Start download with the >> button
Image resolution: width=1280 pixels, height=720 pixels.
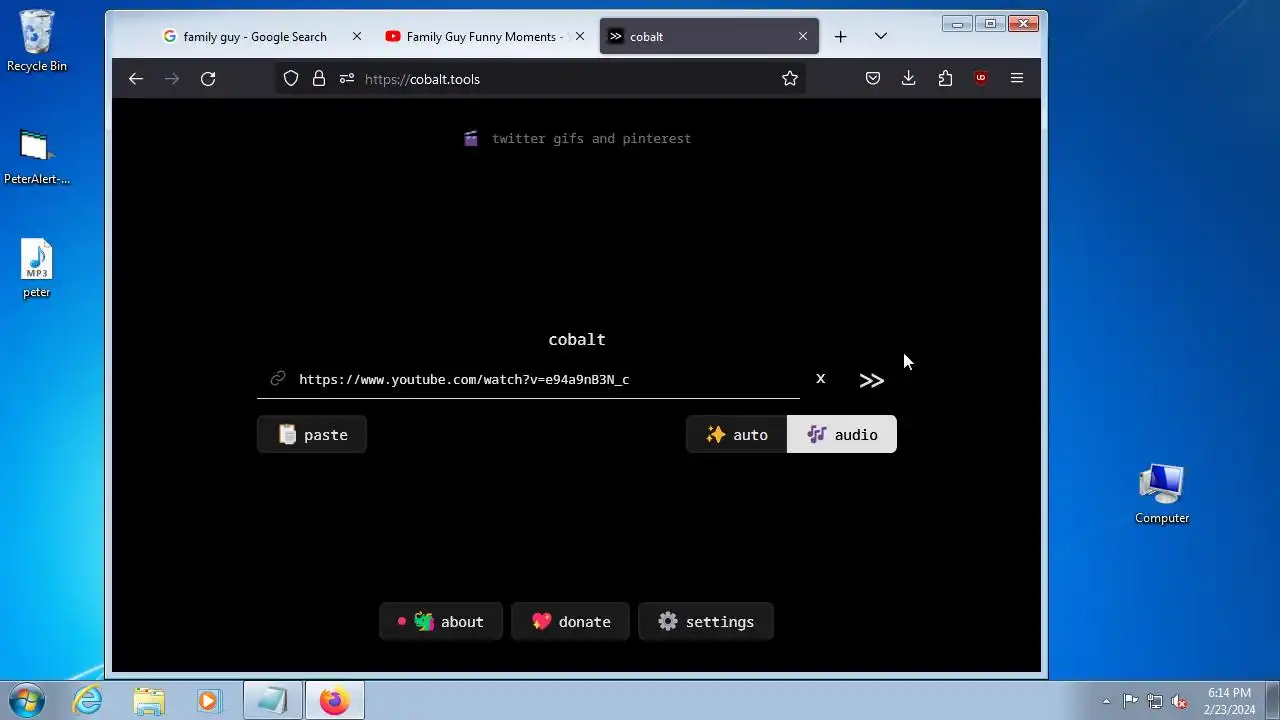pos(872,380)
